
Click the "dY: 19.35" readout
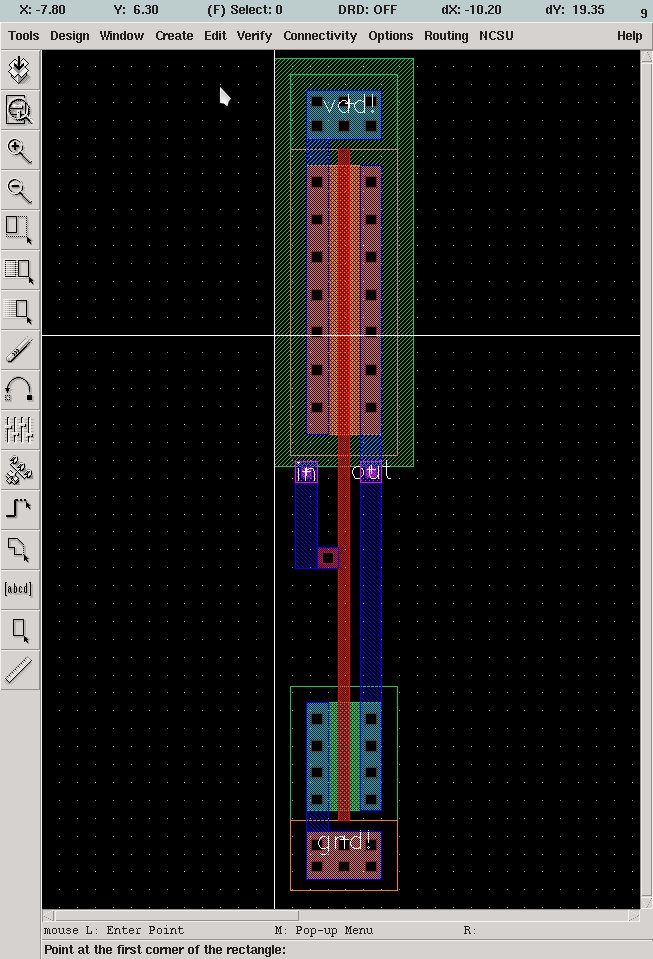click(x=575, y=10)
